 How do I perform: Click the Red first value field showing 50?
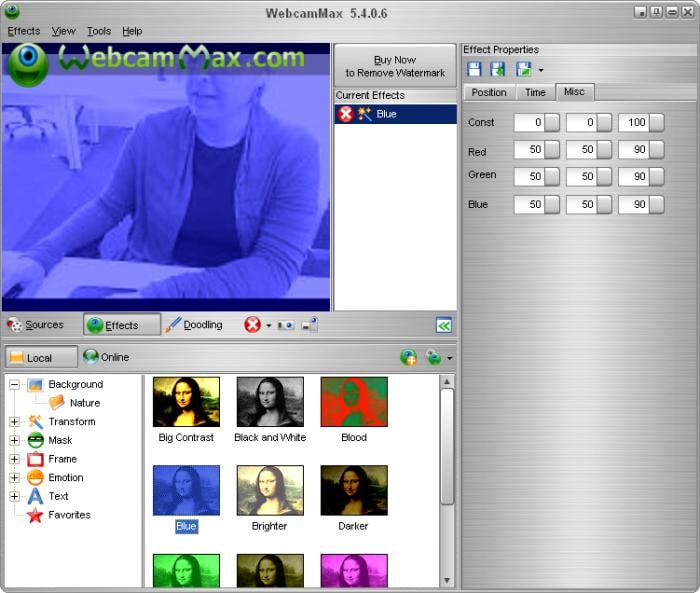[x=529, y=150]
